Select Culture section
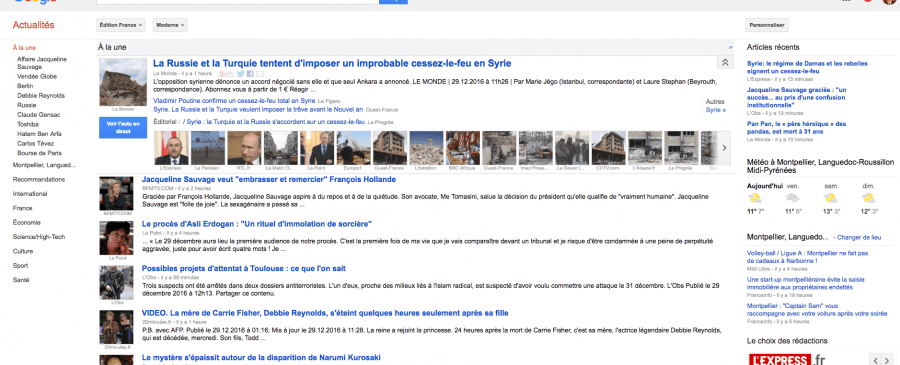Screen dimensions: 900x365 click(x=23, y=251)
